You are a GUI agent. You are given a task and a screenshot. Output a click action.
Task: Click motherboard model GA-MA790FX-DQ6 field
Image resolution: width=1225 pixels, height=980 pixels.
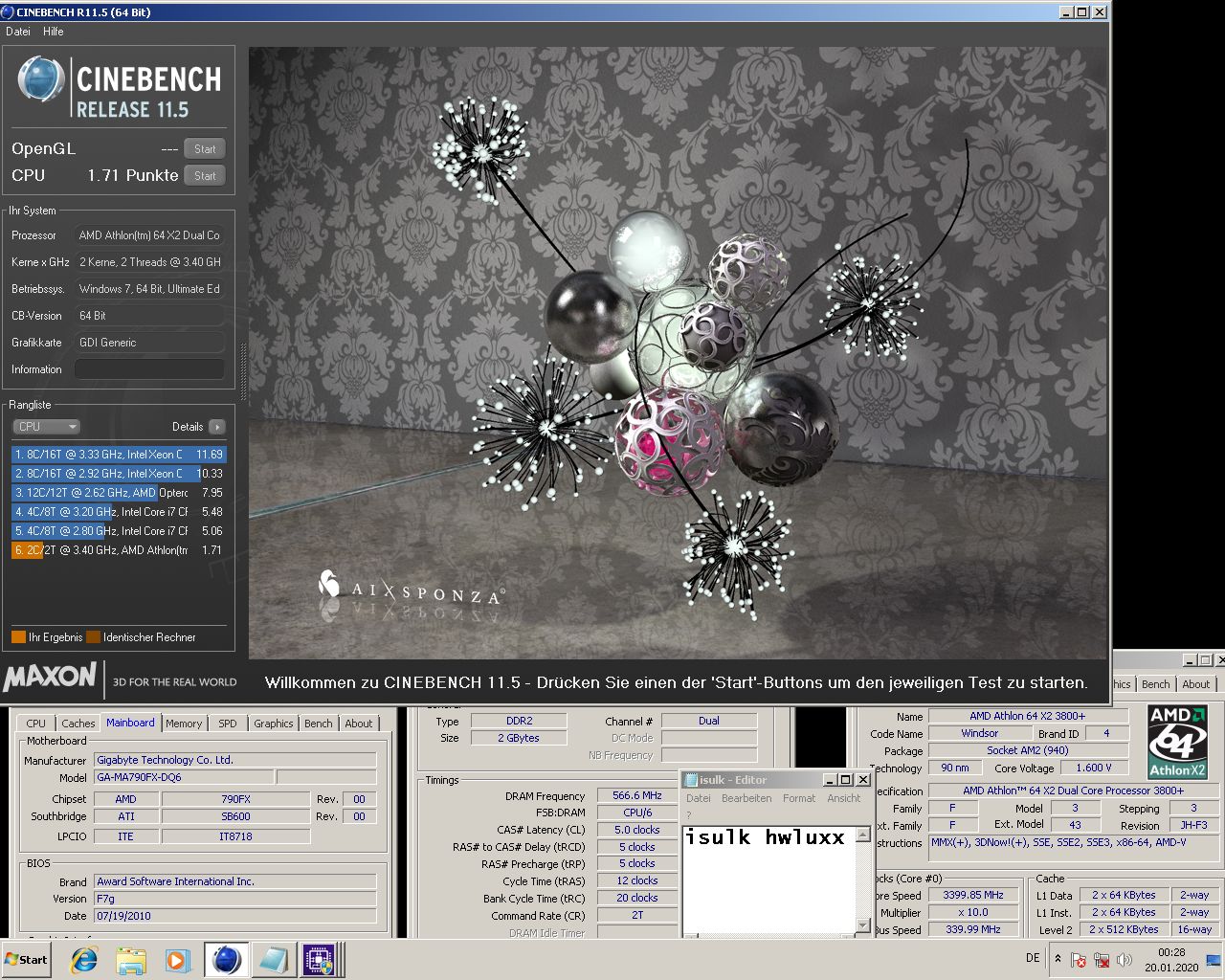click(x=183, y=777)
